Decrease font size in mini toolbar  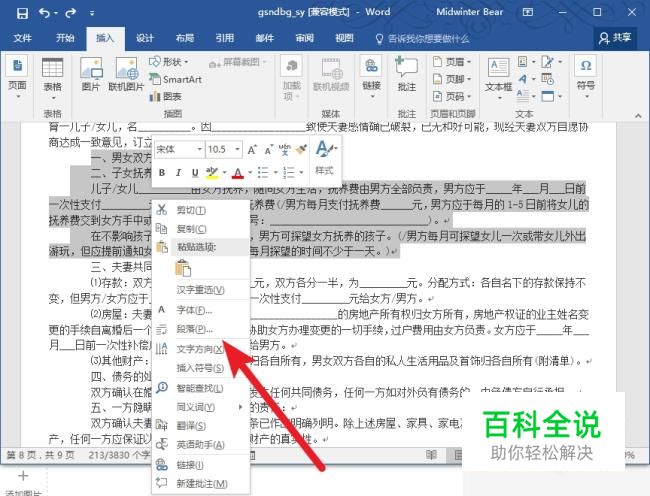click(268, 150)
